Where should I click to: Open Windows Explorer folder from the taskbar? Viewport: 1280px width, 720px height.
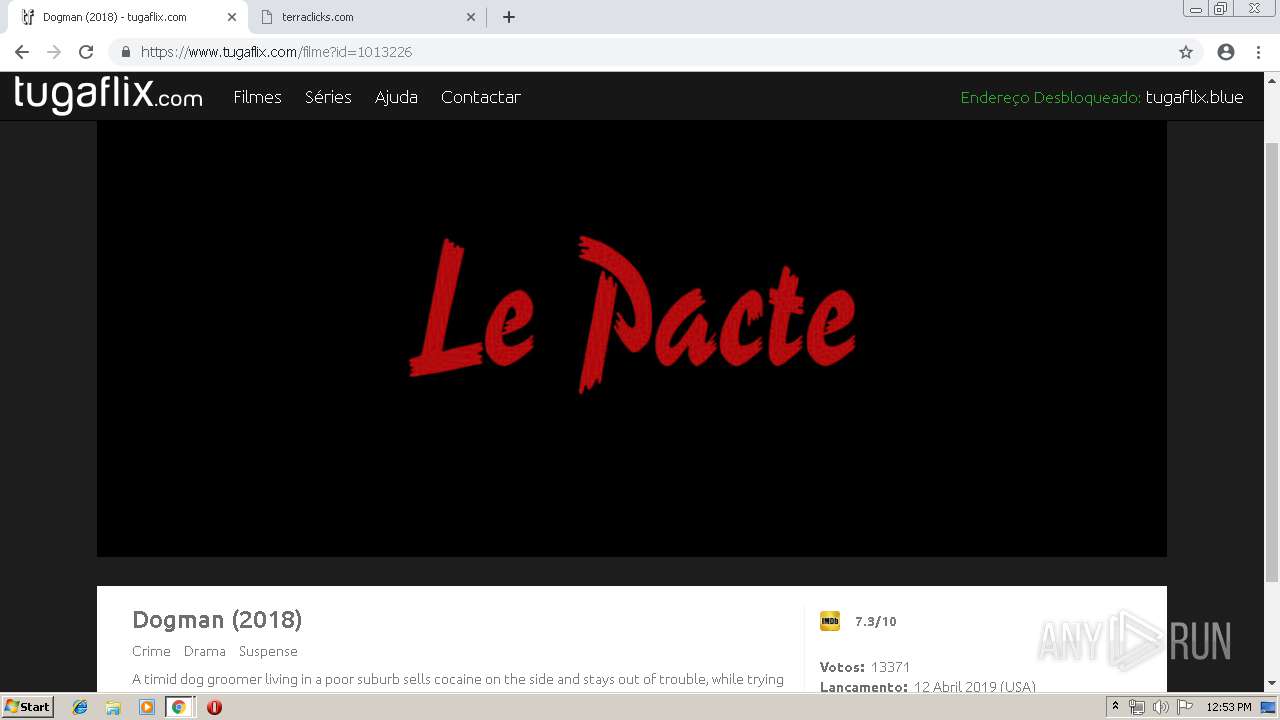pyautogui.click(x=113, y=707)
